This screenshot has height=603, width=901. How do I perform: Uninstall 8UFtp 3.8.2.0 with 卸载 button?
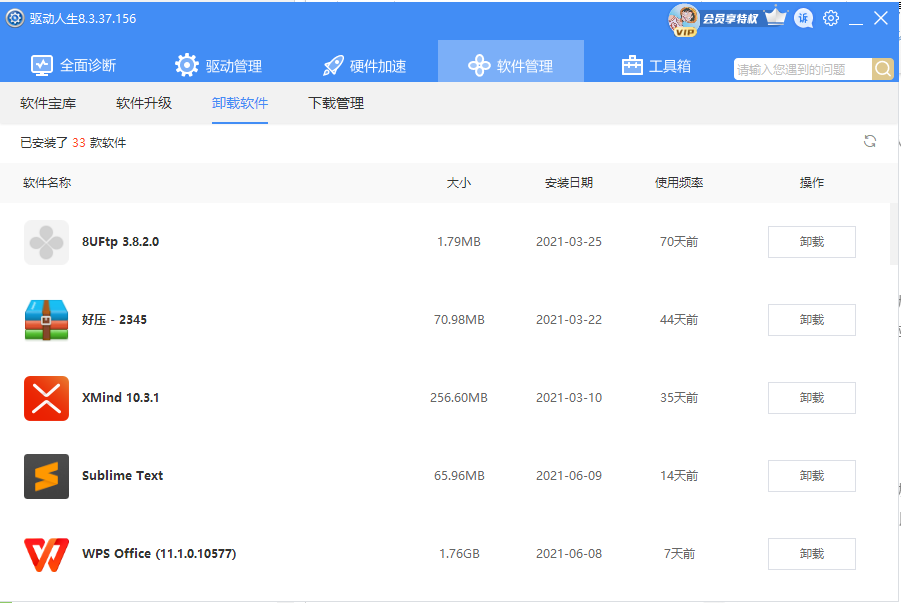tap(811, 242)
